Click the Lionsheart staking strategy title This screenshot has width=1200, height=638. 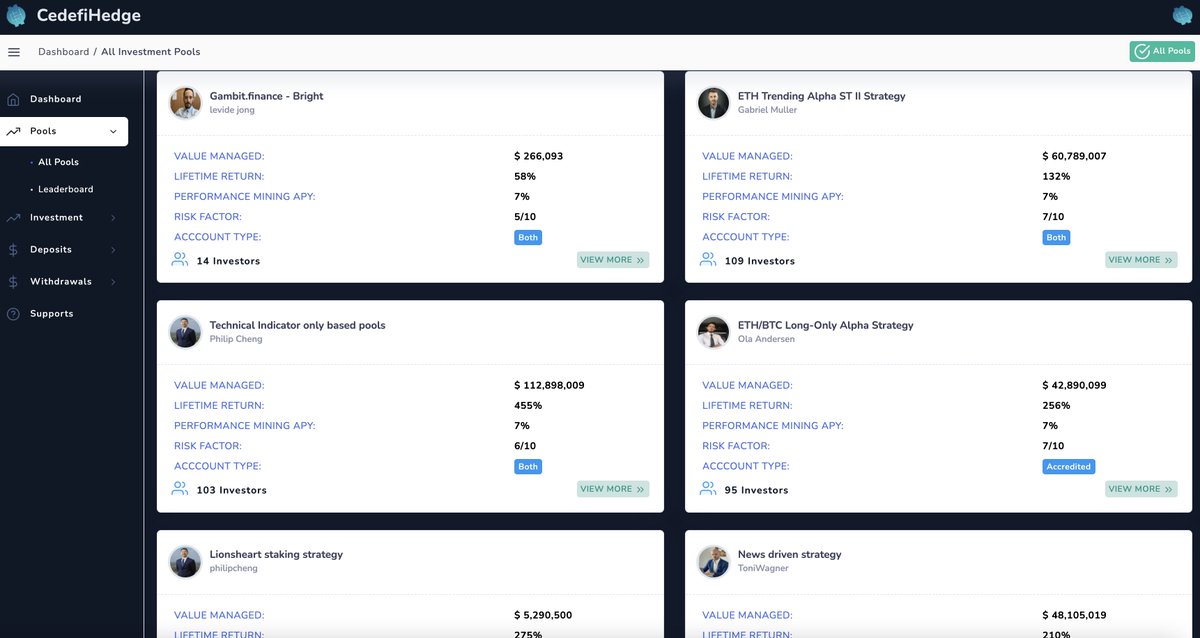276,554
